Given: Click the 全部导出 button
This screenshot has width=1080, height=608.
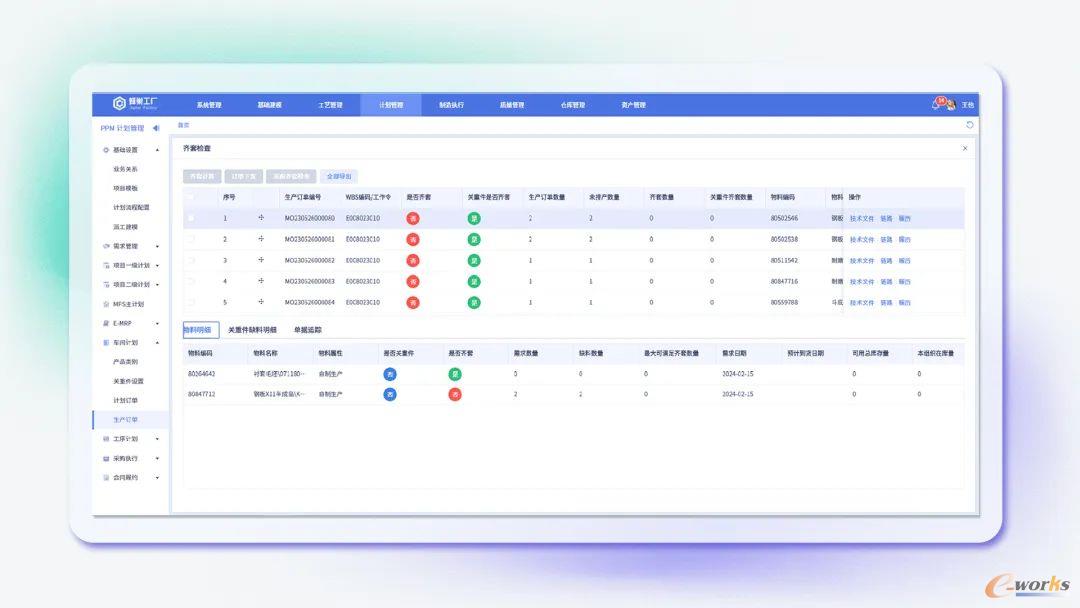Looking at the screenshot, I should (x=339, y=176).
